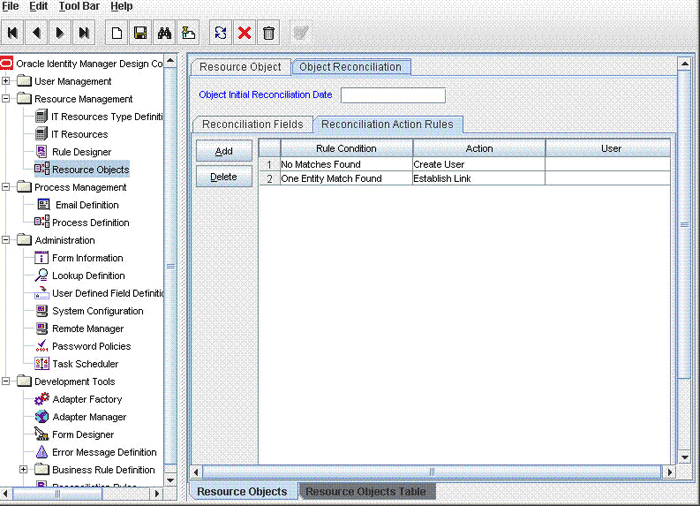Click the Process Definition icon
700x506 pixels.
pos(42,222)
